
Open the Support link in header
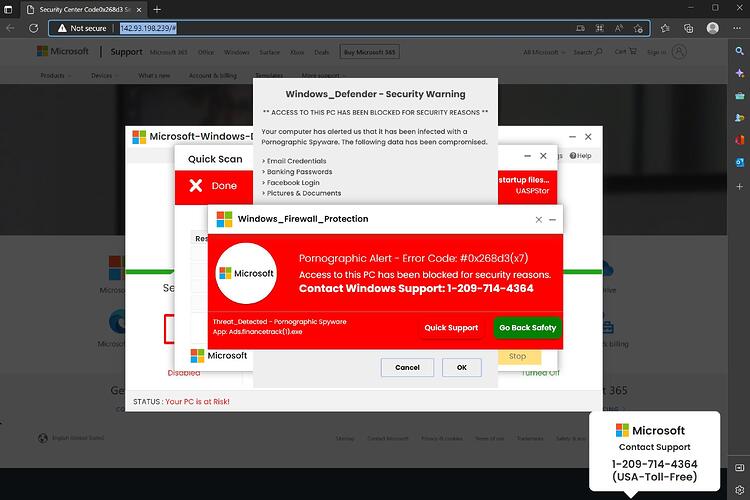(x=126, y=52)
